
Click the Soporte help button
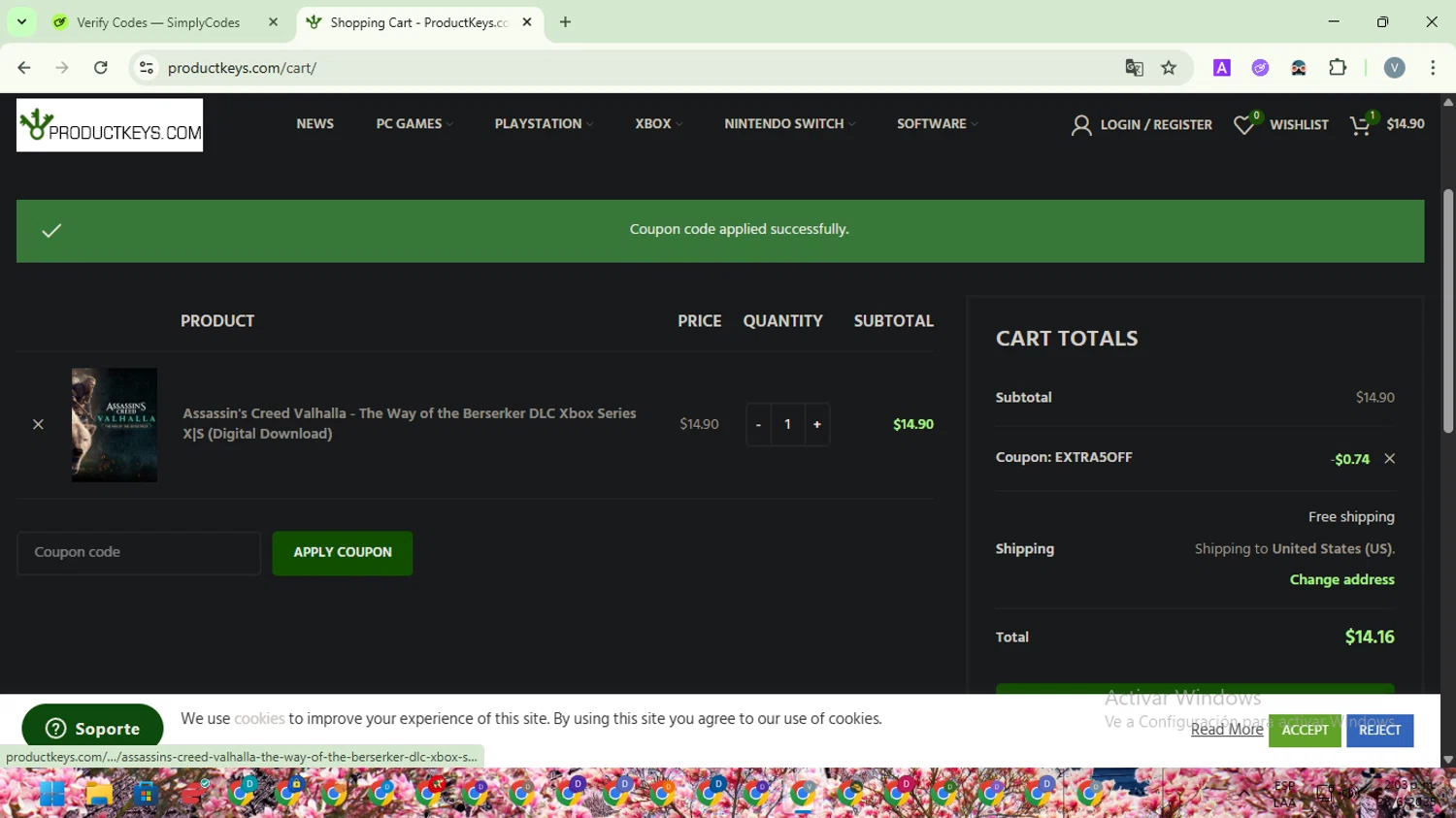92,729
